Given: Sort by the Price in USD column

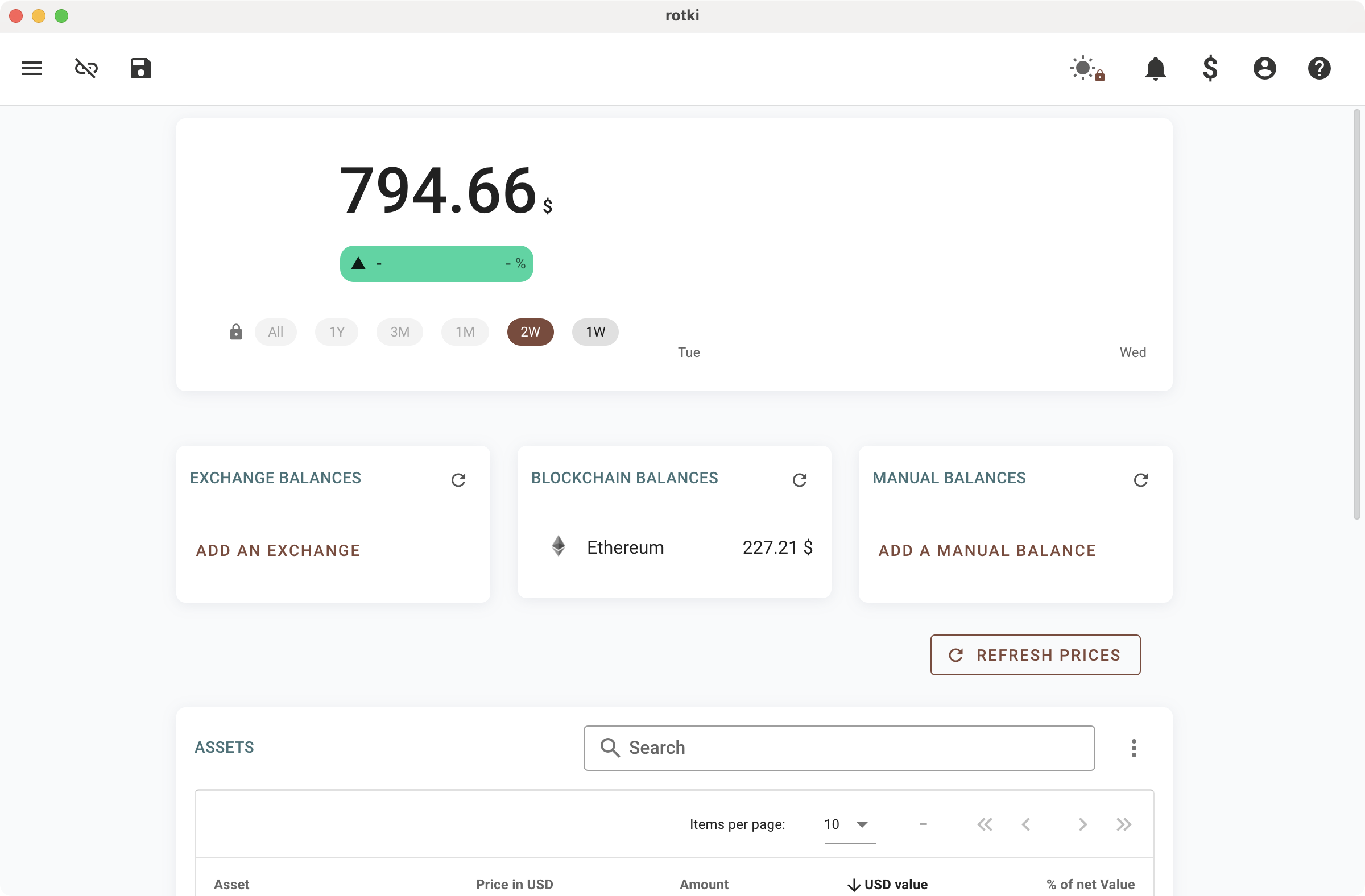Looking at the screenshot, I should pyautogui.click(x=515, y=884).
